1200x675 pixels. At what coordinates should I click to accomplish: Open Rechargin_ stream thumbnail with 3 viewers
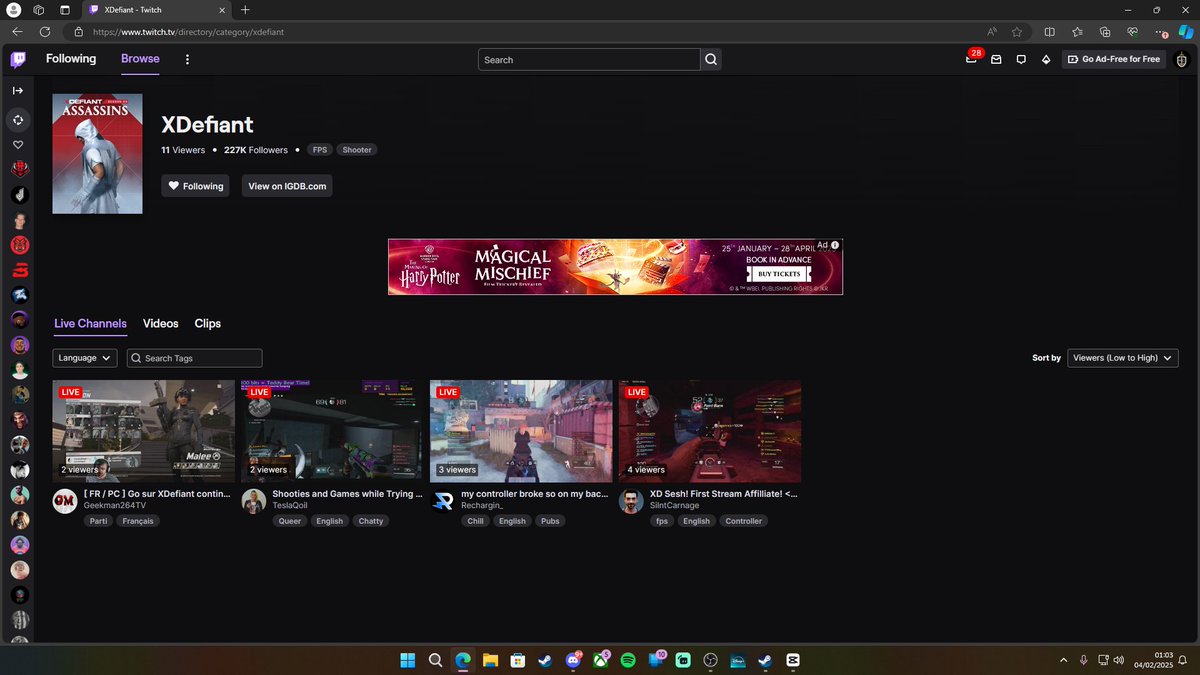[x=521, y=431]
